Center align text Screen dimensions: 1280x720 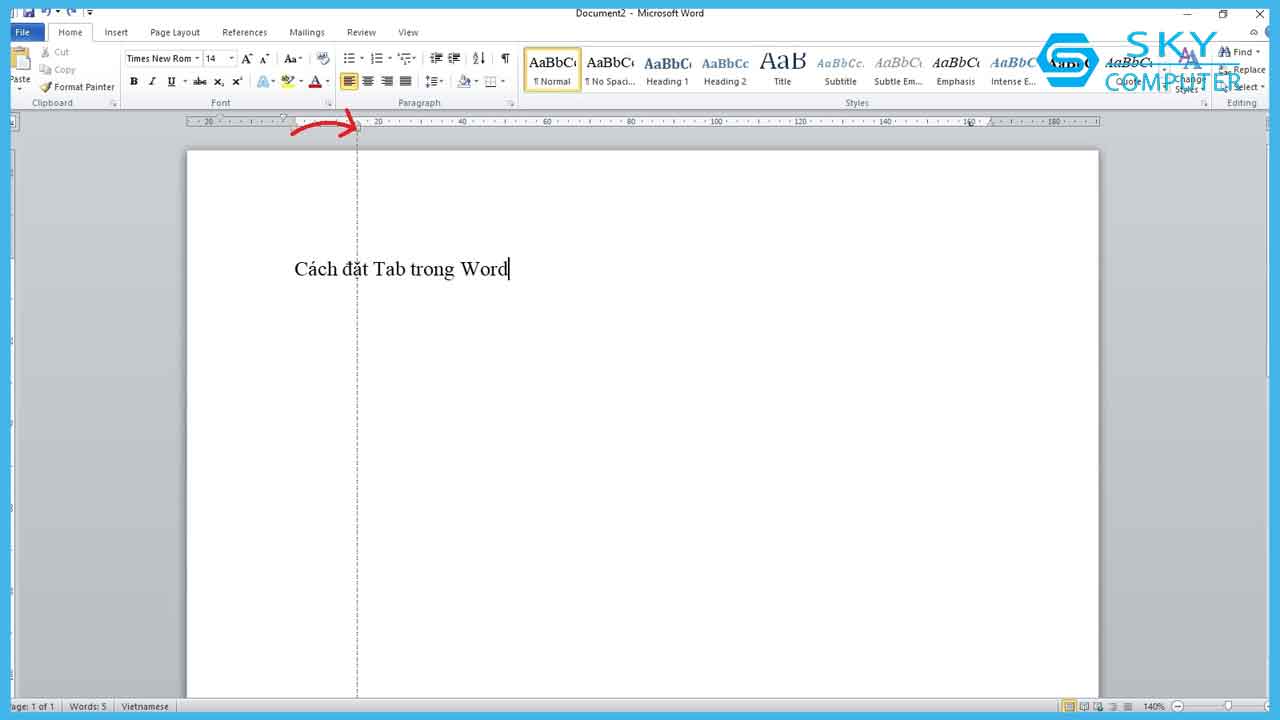368,82
